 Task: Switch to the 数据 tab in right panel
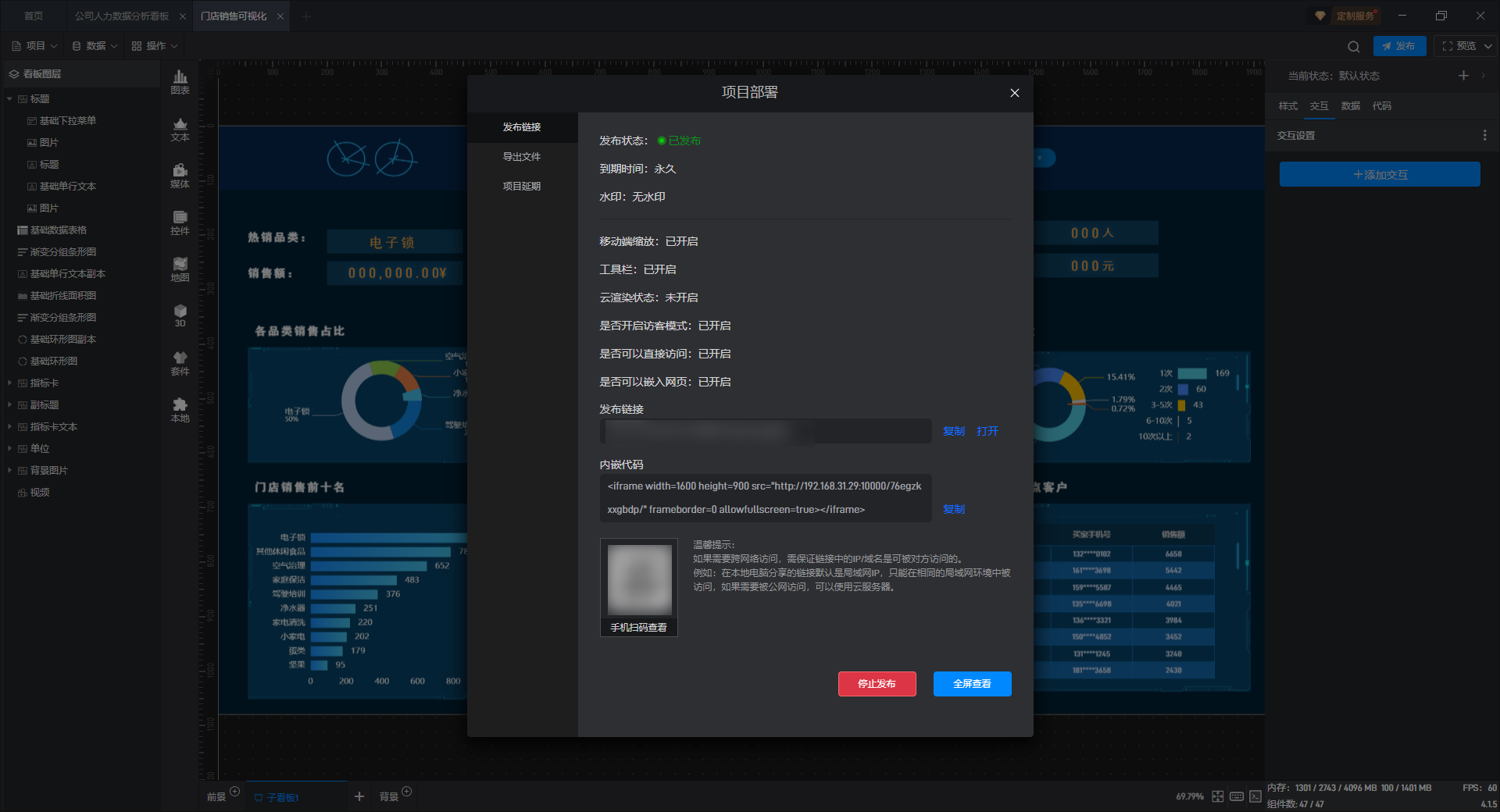[1350, 106]
